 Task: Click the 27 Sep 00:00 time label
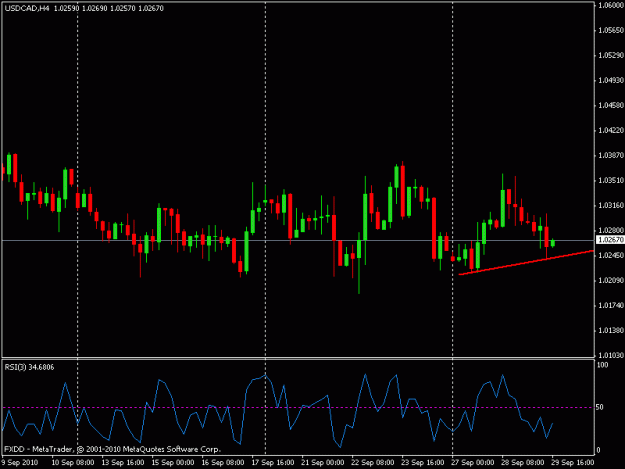(473, 463)
